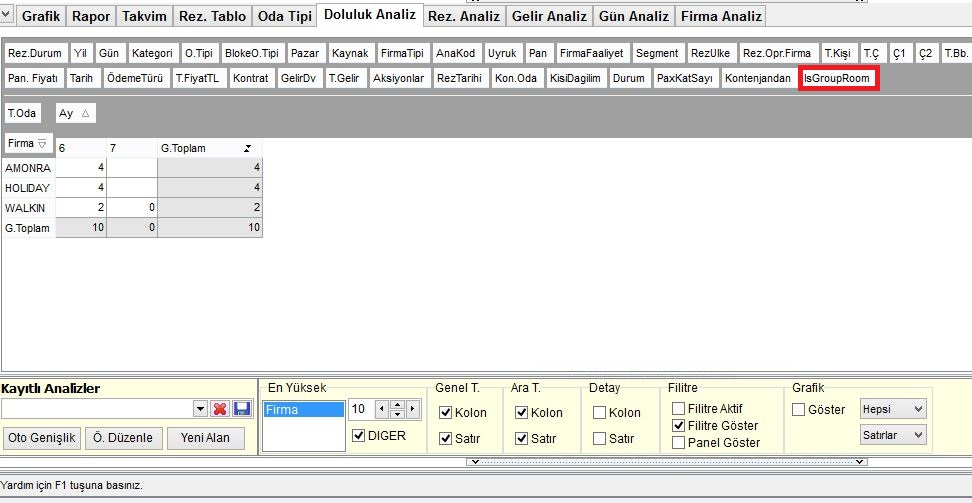Click the IsGroupRoom field button
The width and height of the screenshot is (972, 503).
click(838, 79)
